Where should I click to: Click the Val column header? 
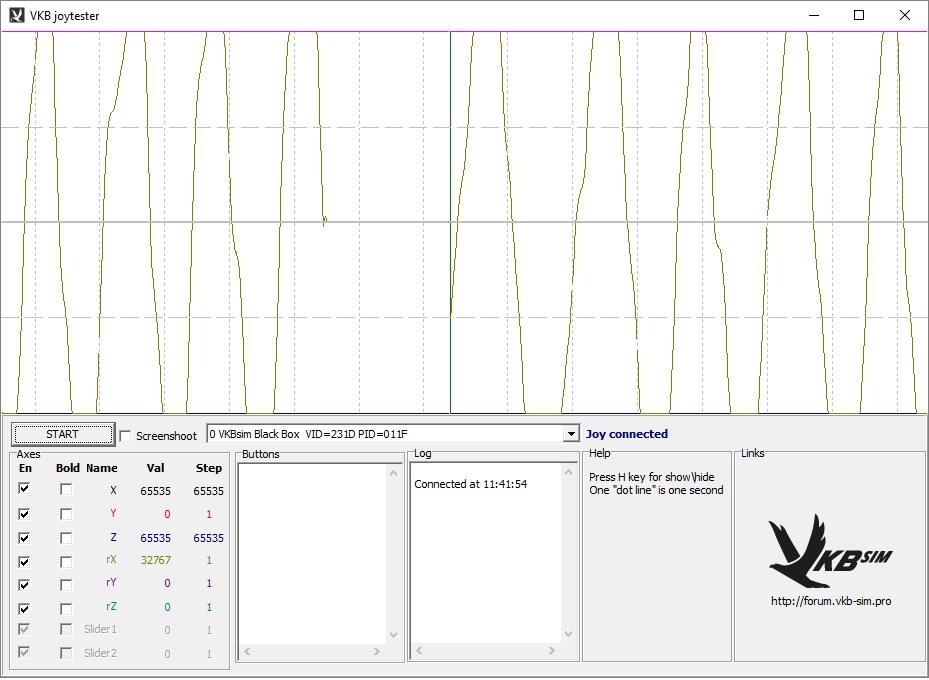pos(155,468)
